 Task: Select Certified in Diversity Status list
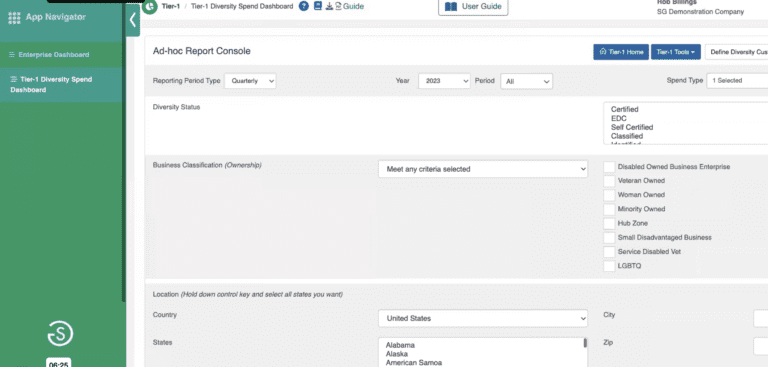tap(624, 109)
